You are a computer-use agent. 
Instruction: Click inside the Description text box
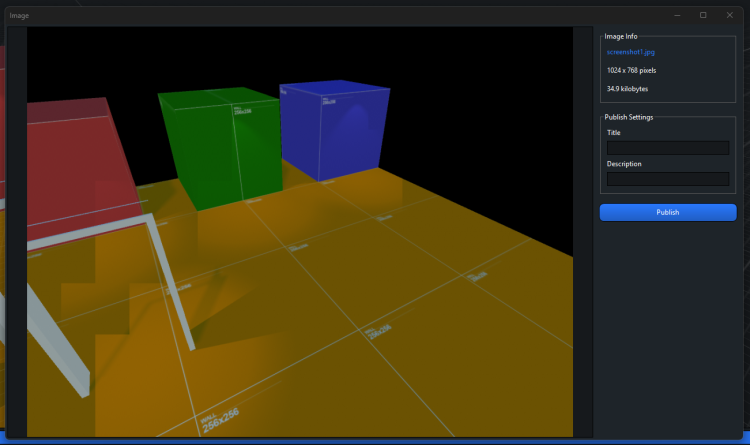[x=667, y=179]
